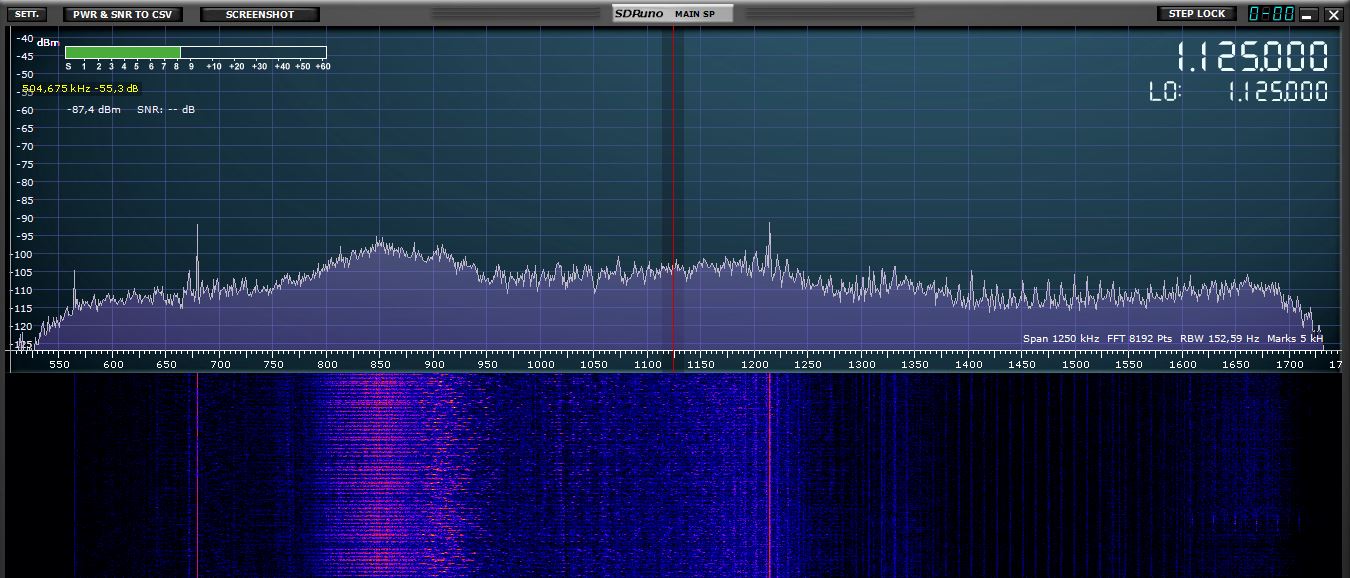Click the 1000 frequency axis label

pos(541,365)
